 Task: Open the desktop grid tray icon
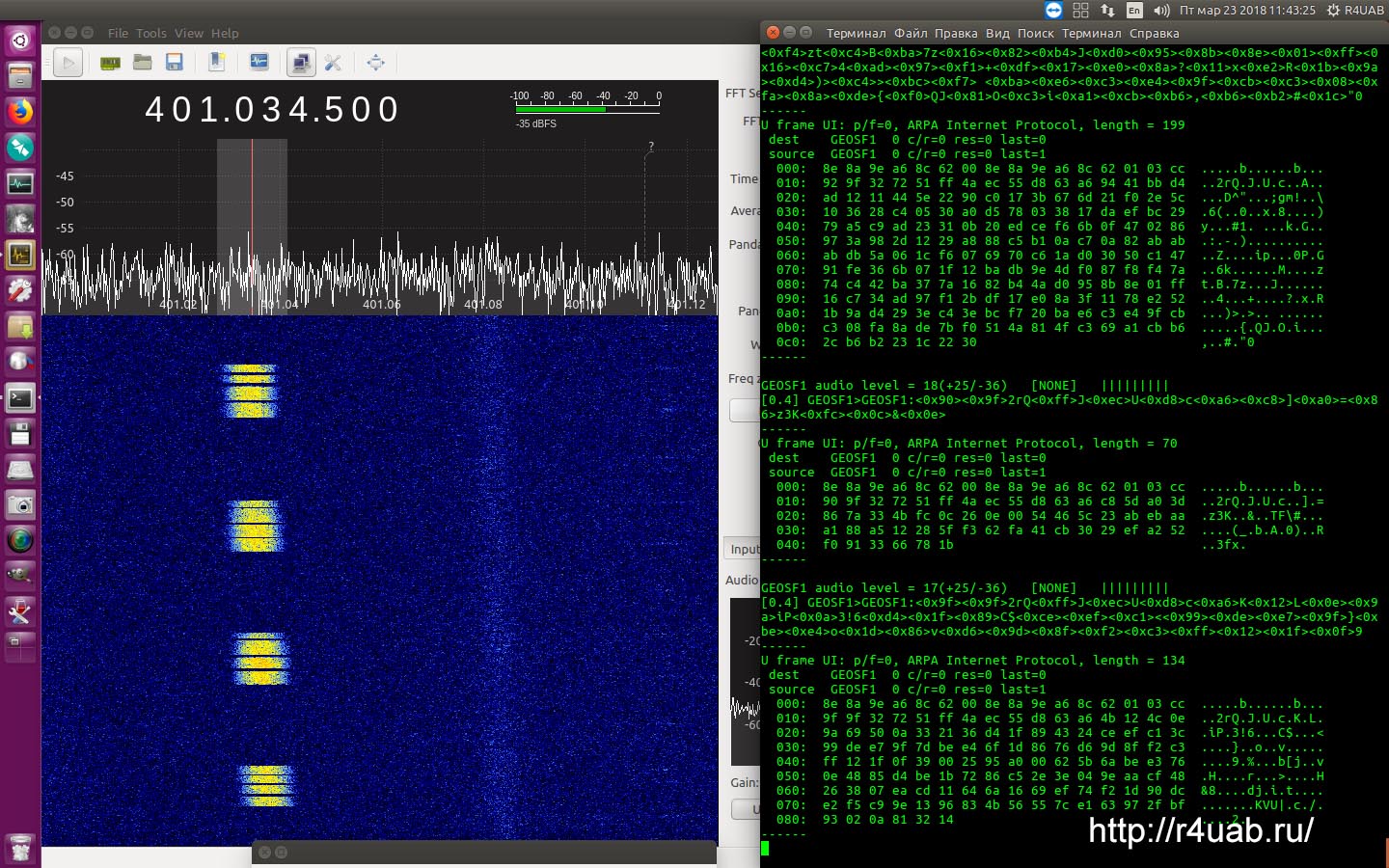[x=1080, y=10]
